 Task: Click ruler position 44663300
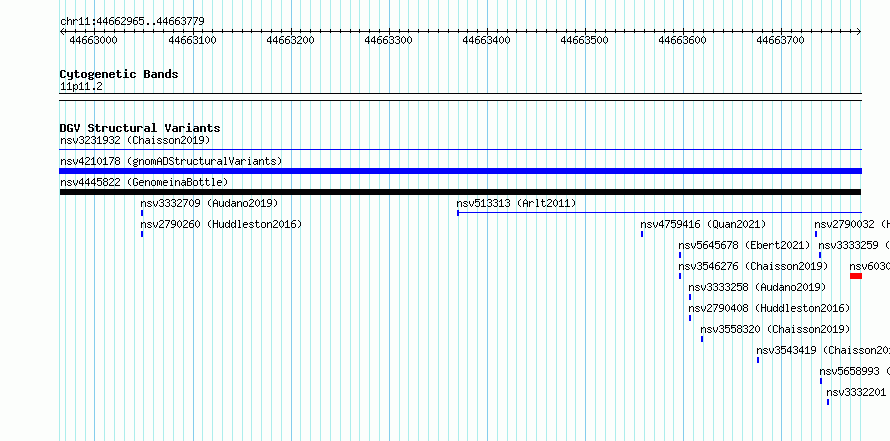click(x=388, y=40)
